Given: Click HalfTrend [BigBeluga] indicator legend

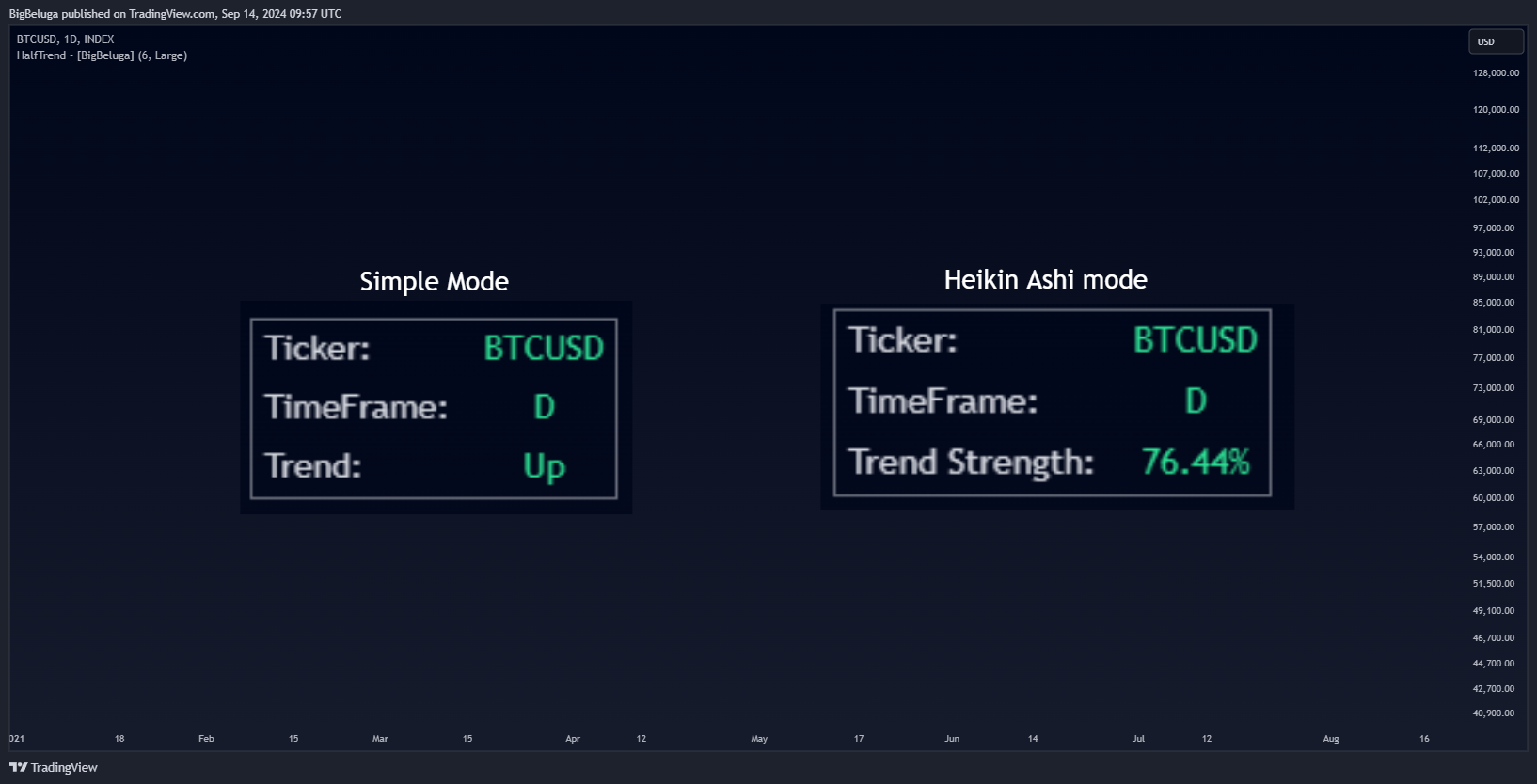Looking at the screenshot, I should tap(102, 55).
